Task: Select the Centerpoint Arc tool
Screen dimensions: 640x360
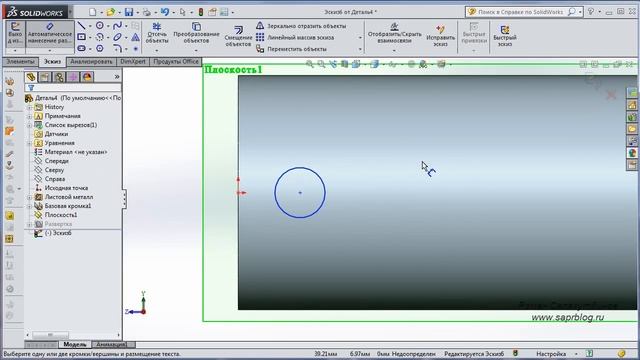Action: coord(100,37)
